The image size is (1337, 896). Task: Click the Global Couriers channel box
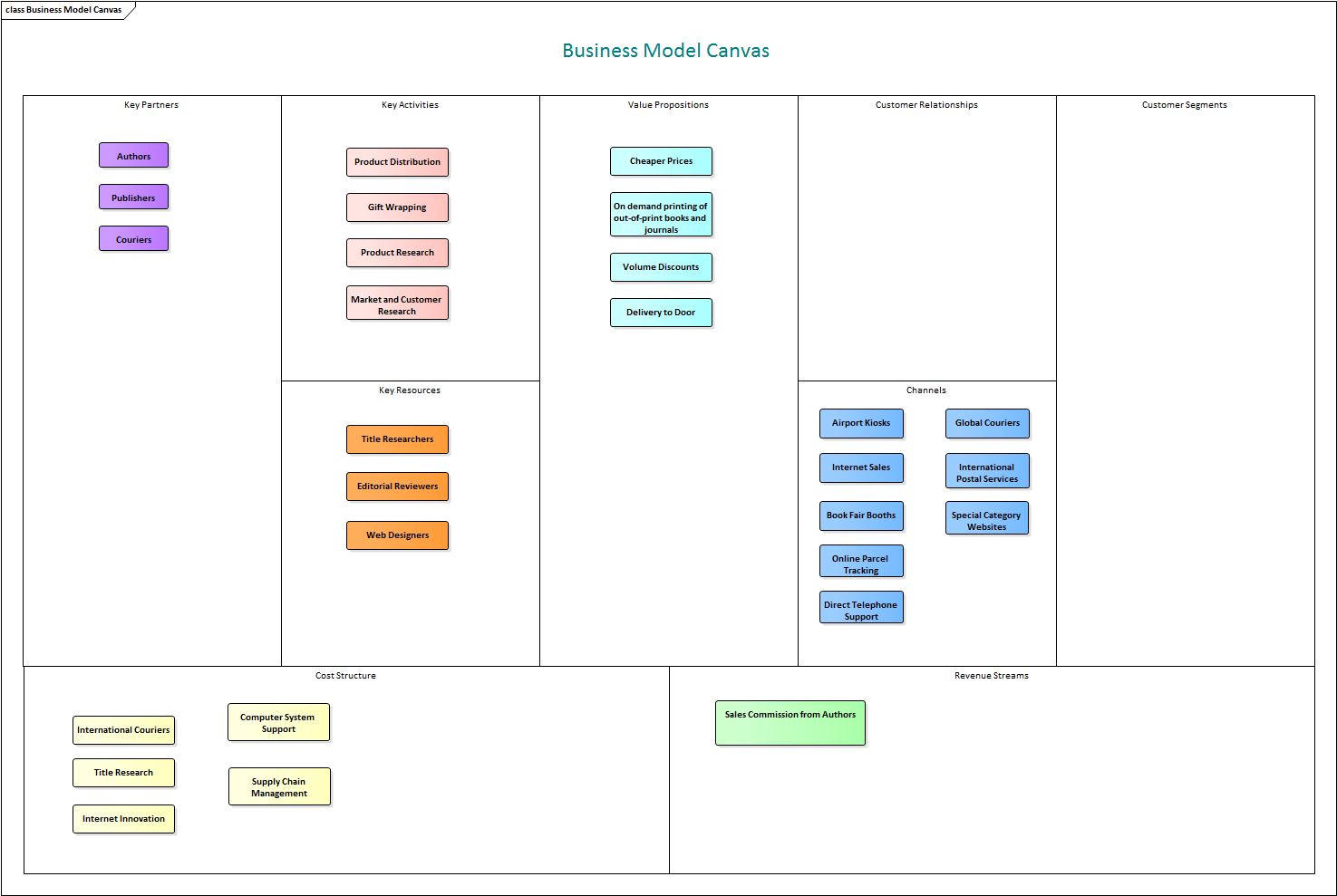tap(987, 423)
